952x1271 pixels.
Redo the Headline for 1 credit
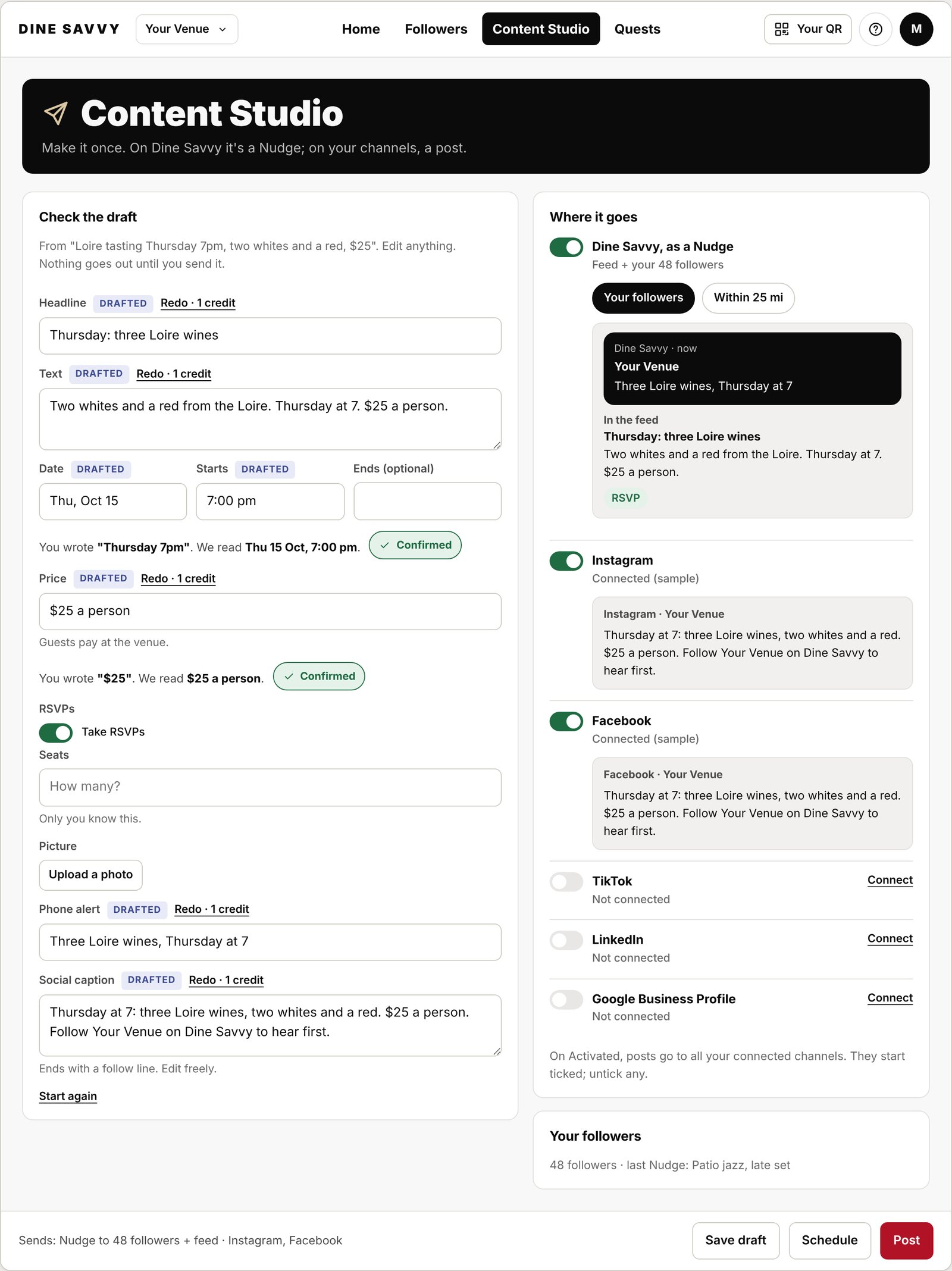(198, 303)
